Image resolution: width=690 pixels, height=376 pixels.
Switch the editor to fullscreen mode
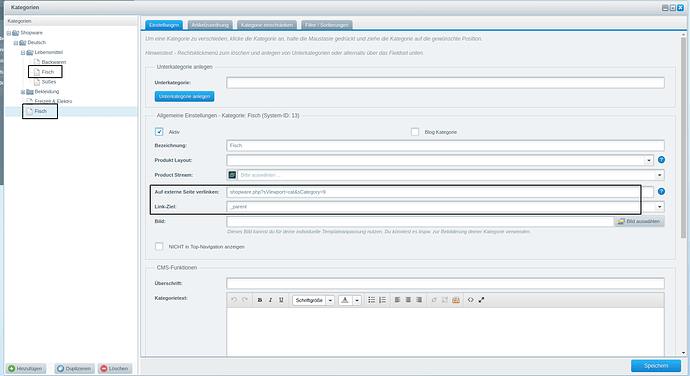pos(481,300)
